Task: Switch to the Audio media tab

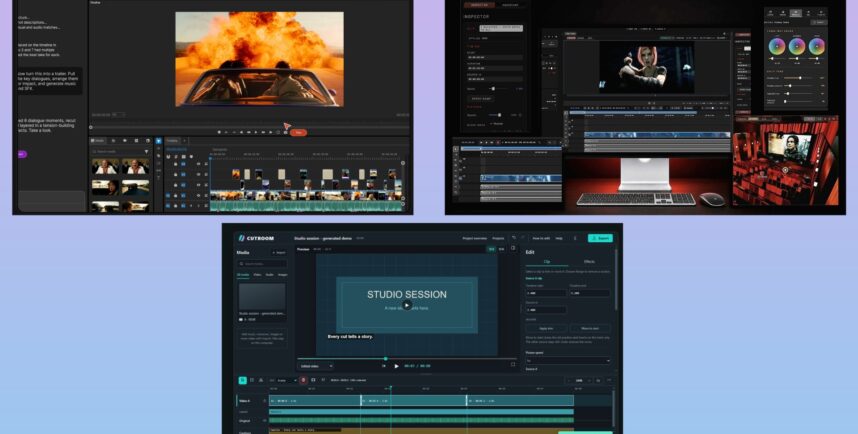Action: point(269,275)
